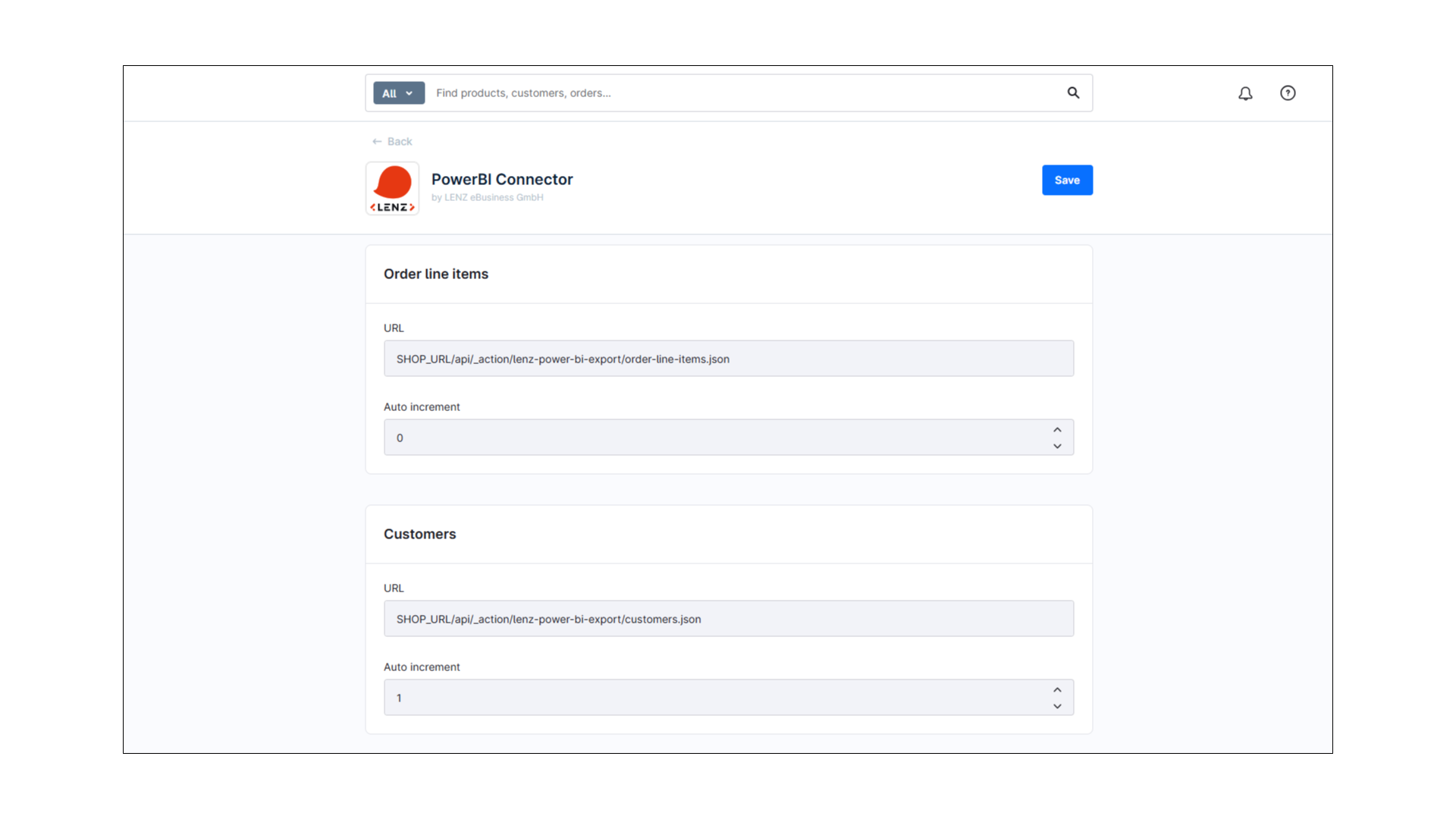
Task: Click the Customers section heading
Action: tap(419, 535)
